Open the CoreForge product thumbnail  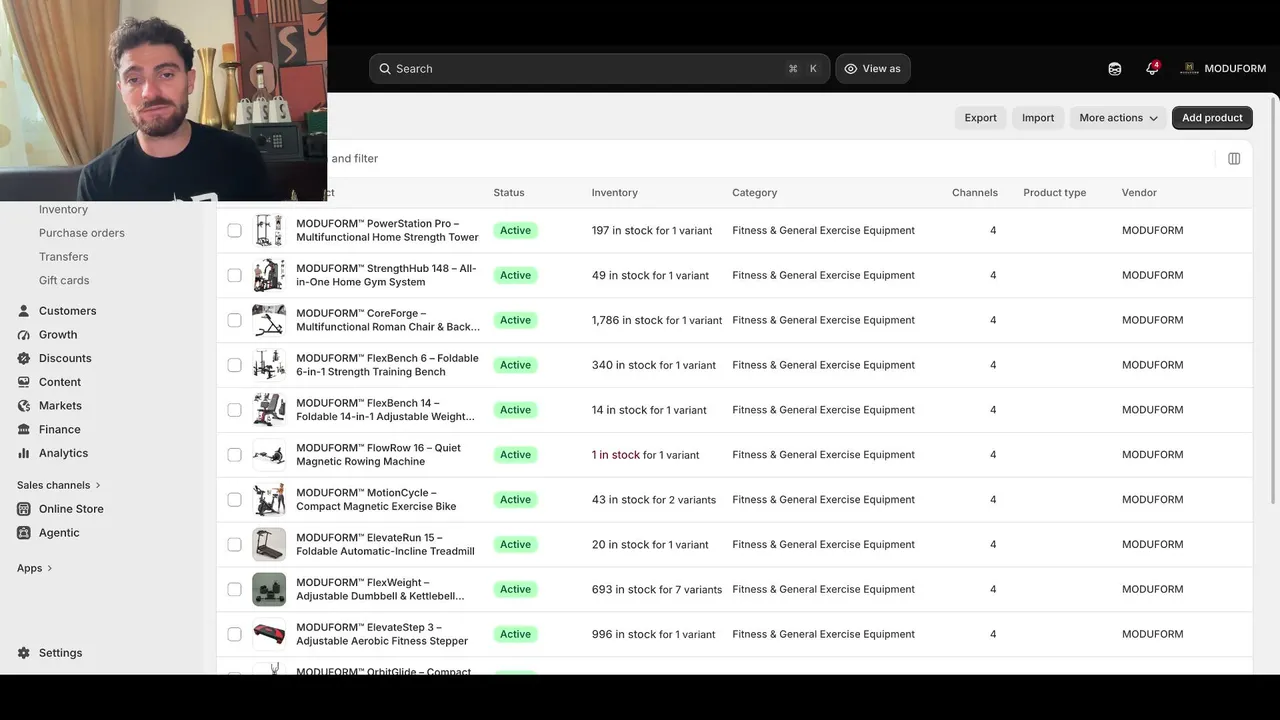pos(269,320)
